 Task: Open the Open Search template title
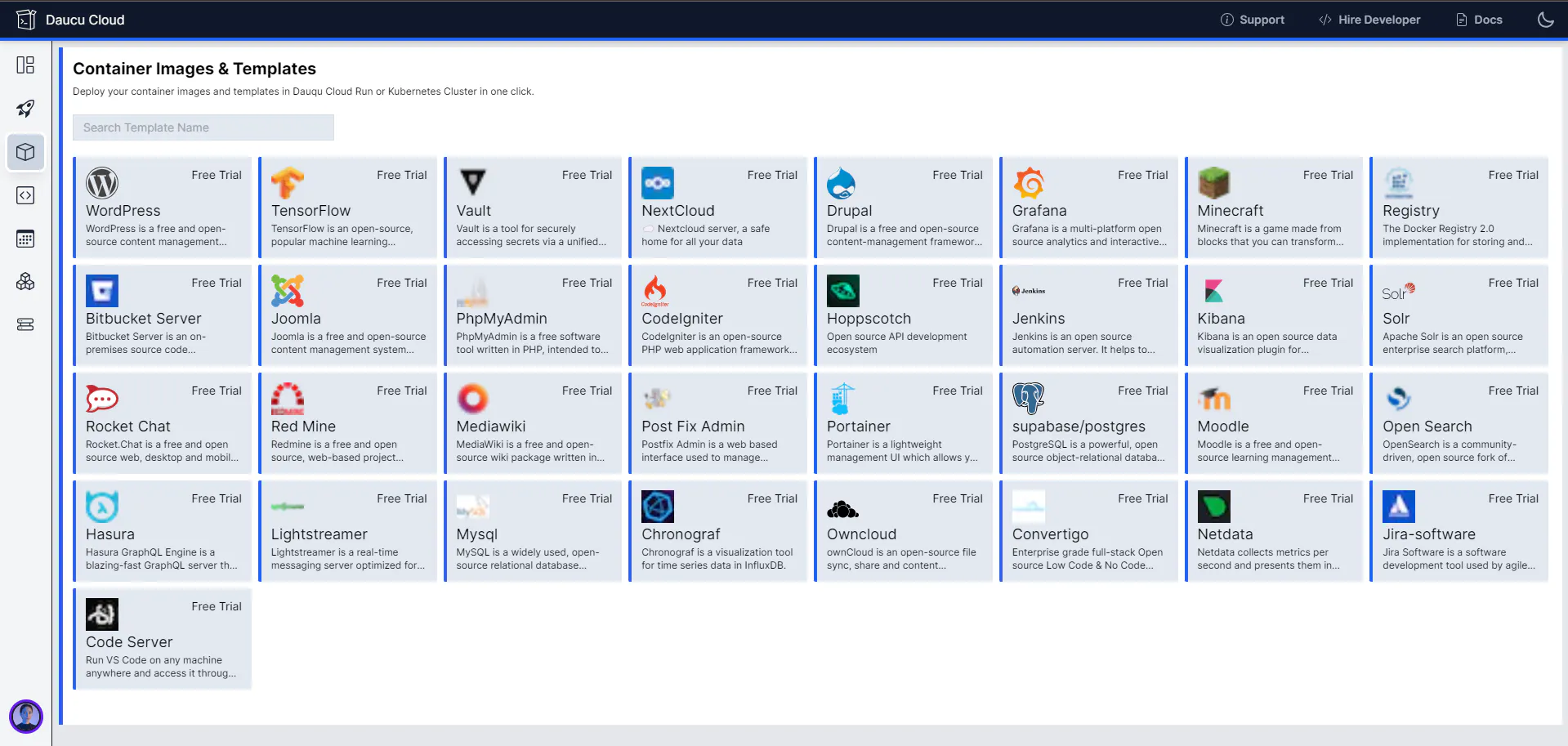pyautogui.click(x=1427, y=427)
